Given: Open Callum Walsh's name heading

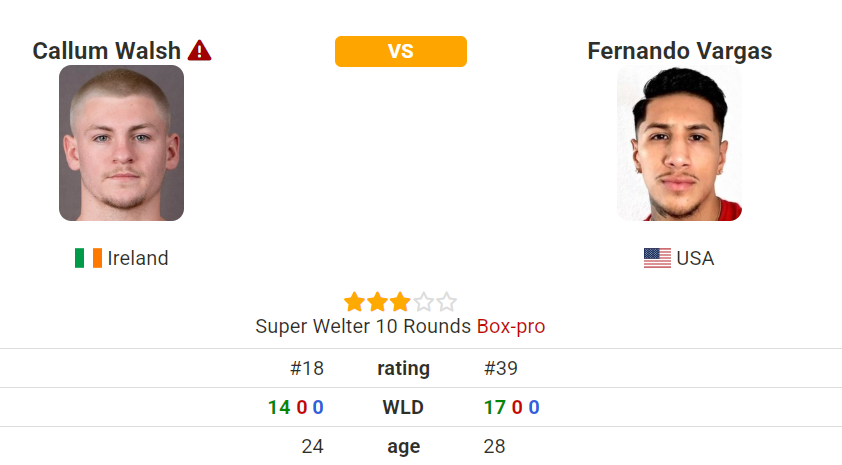Looking at the screenshot, I should click(106, 51).
